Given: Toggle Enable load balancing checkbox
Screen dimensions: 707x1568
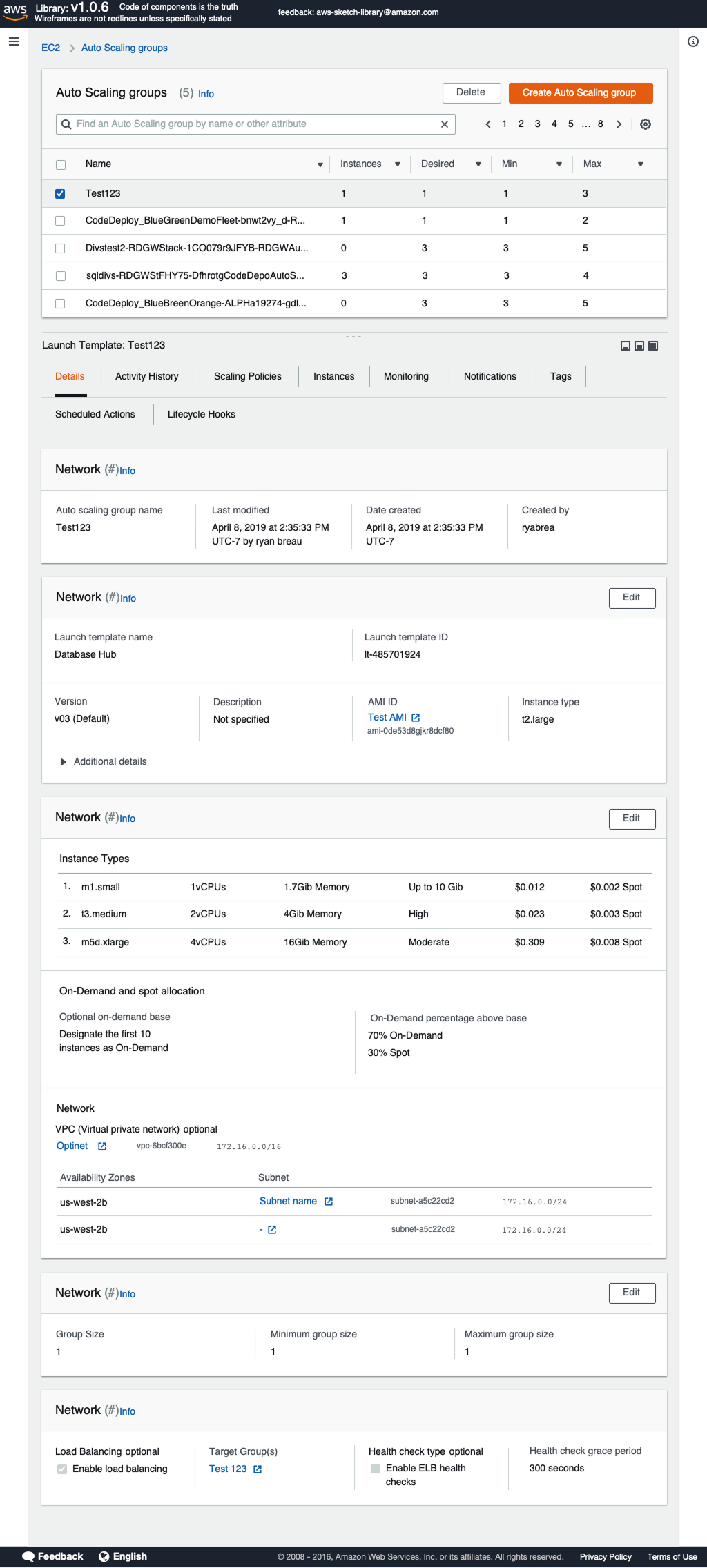Looking at the screenshot, I should (x=62, y=1469).
